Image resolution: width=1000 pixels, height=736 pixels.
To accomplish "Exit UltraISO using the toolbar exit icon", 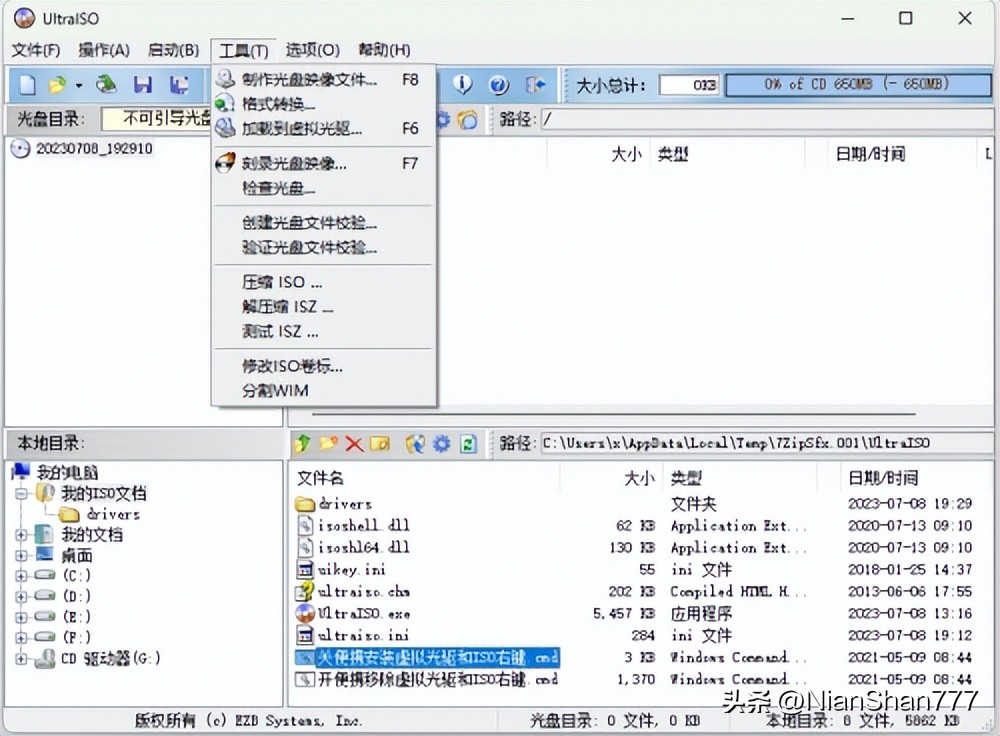I will 537,85.
